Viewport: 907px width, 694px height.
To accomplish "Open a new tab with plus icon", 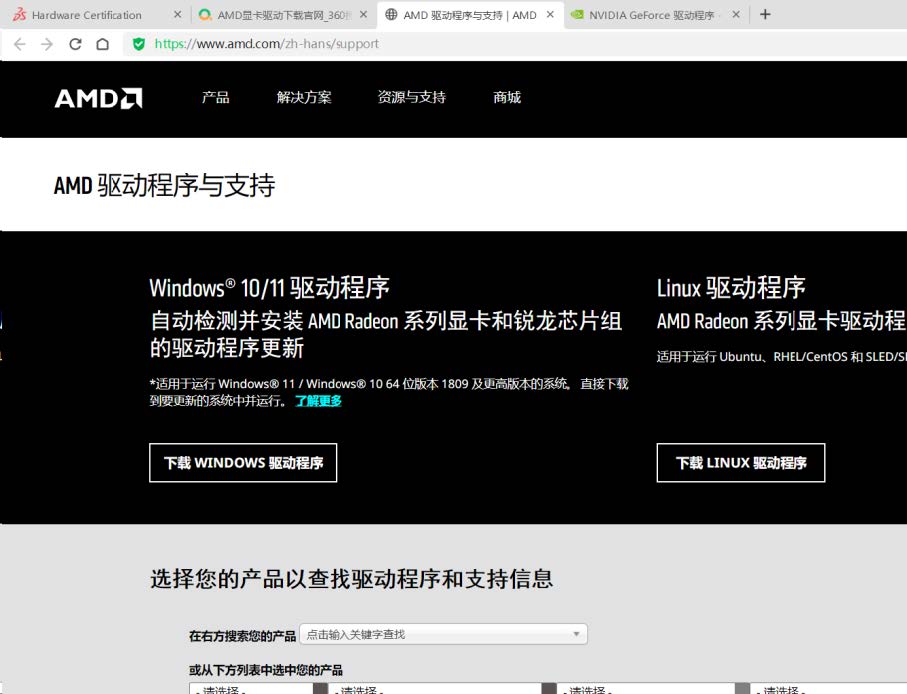I will [x=765, y=14].
